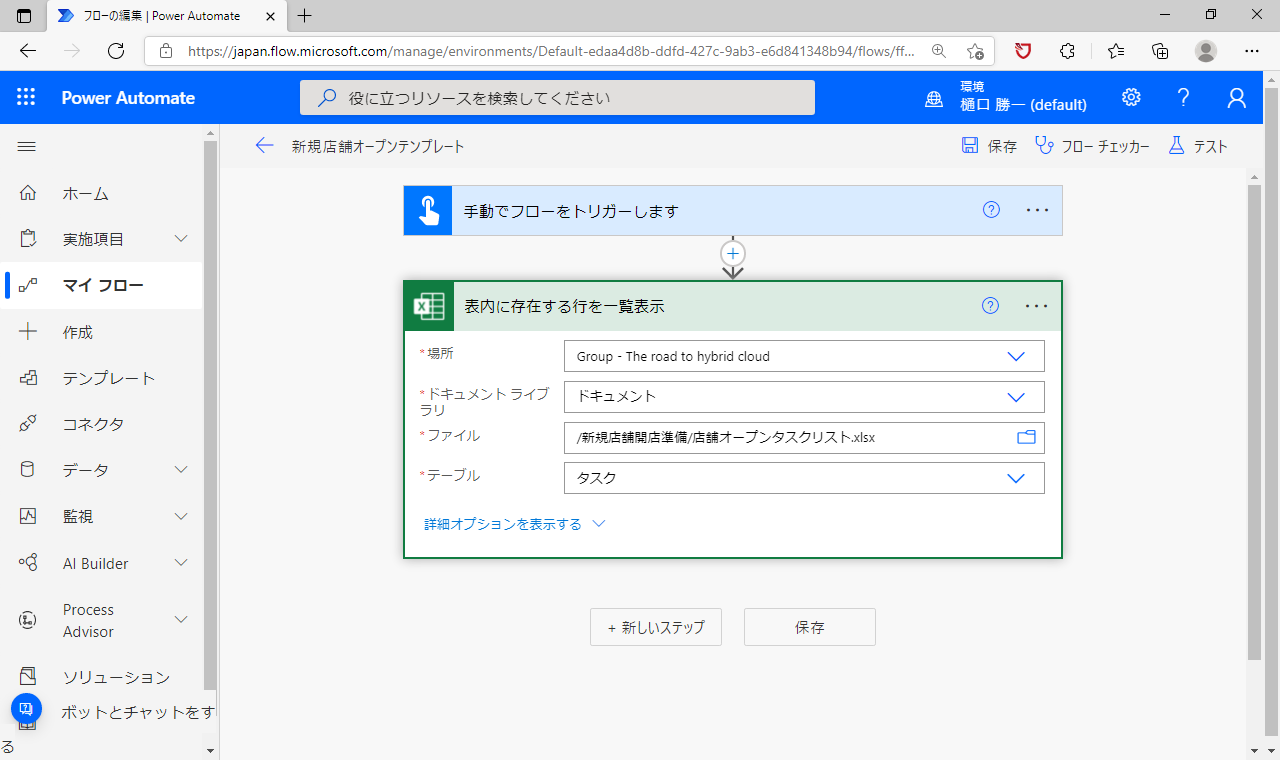Click the 新しいステップ button
This screenshot has height=760, width=1280.
[656, 627]
